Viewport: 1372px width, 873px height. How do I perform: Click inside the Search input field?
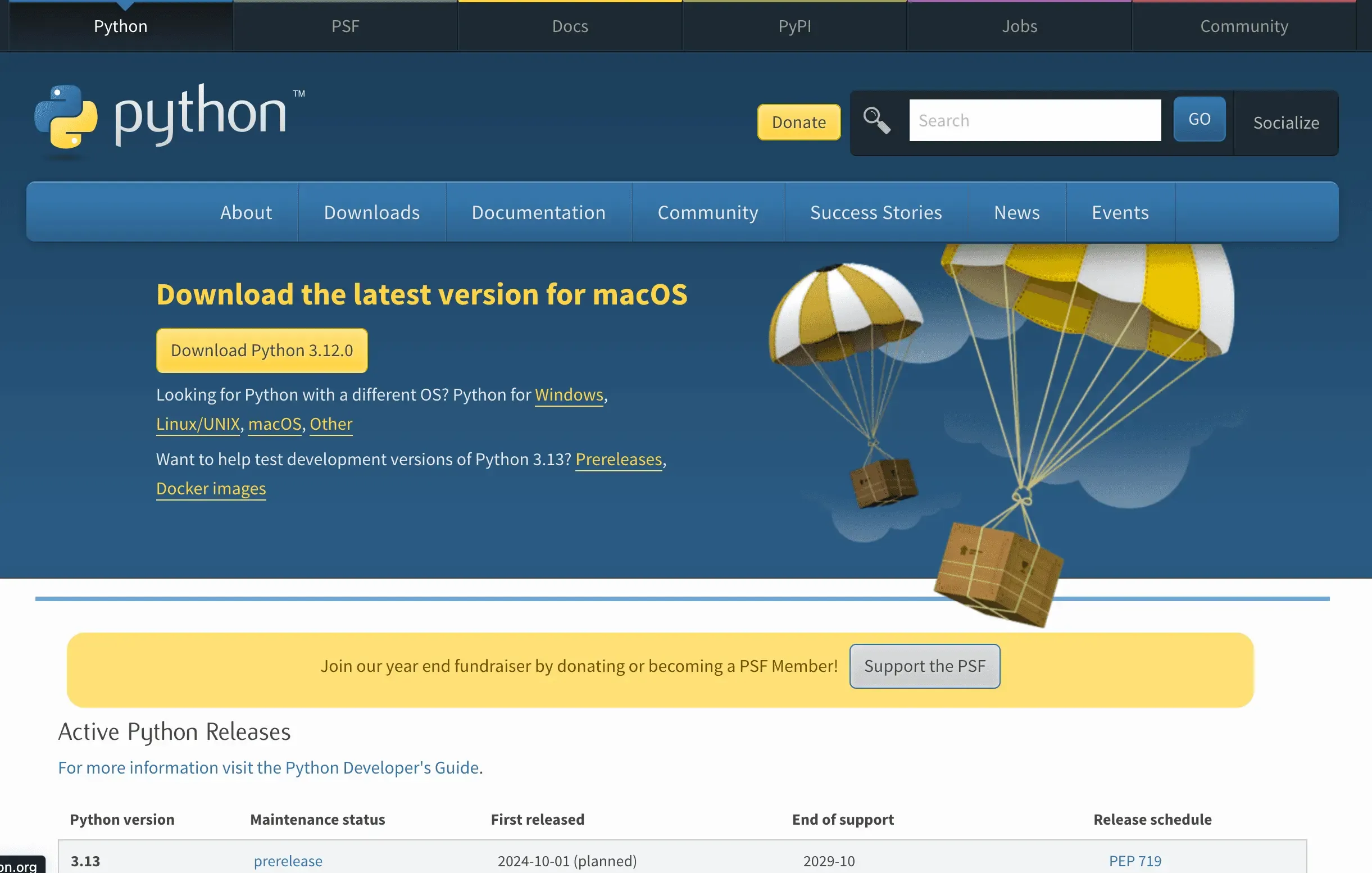point(1034,120)
